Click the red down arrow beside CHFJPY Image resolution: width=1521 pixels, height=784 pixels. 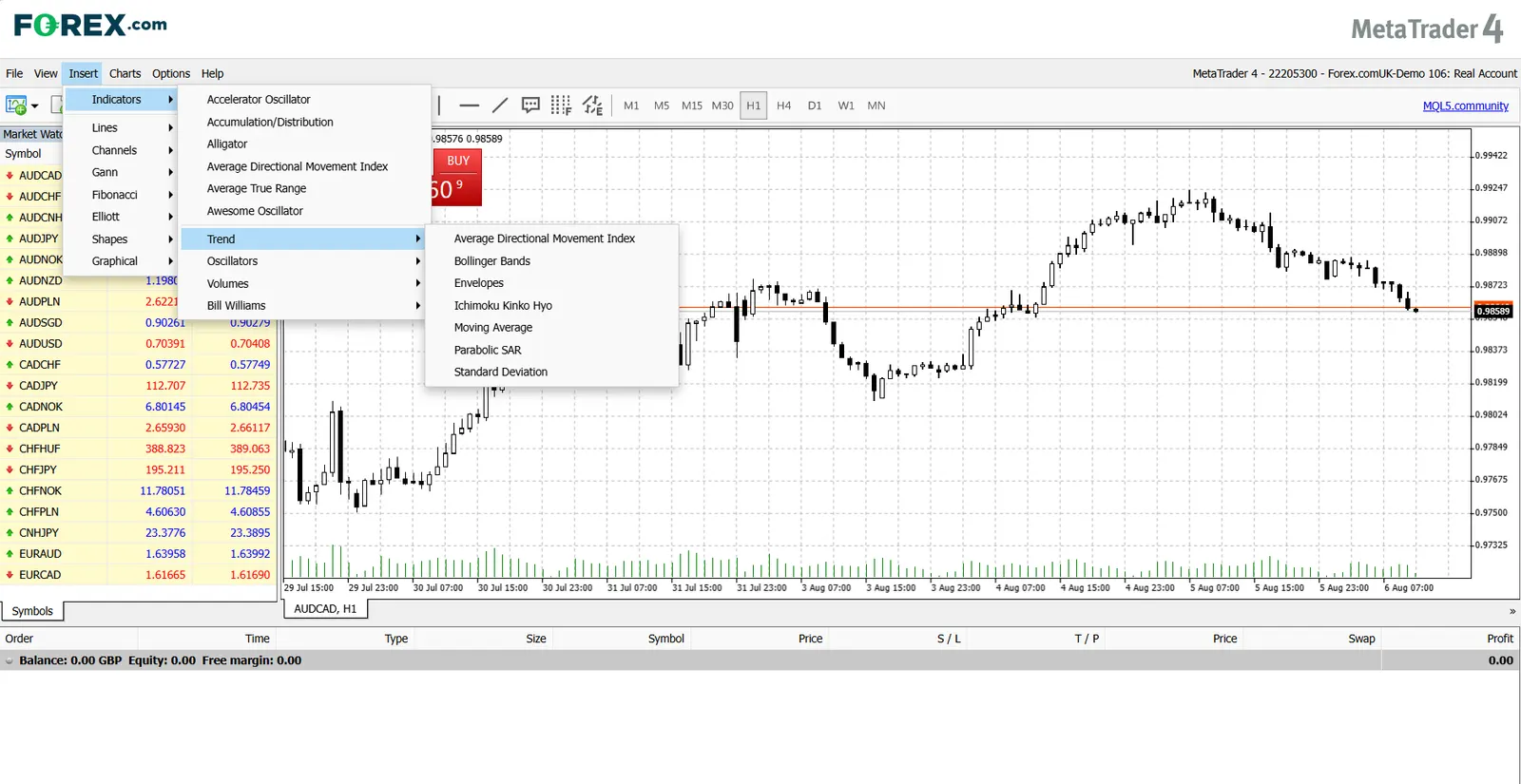pyautogui.click(x=10, y=469)
